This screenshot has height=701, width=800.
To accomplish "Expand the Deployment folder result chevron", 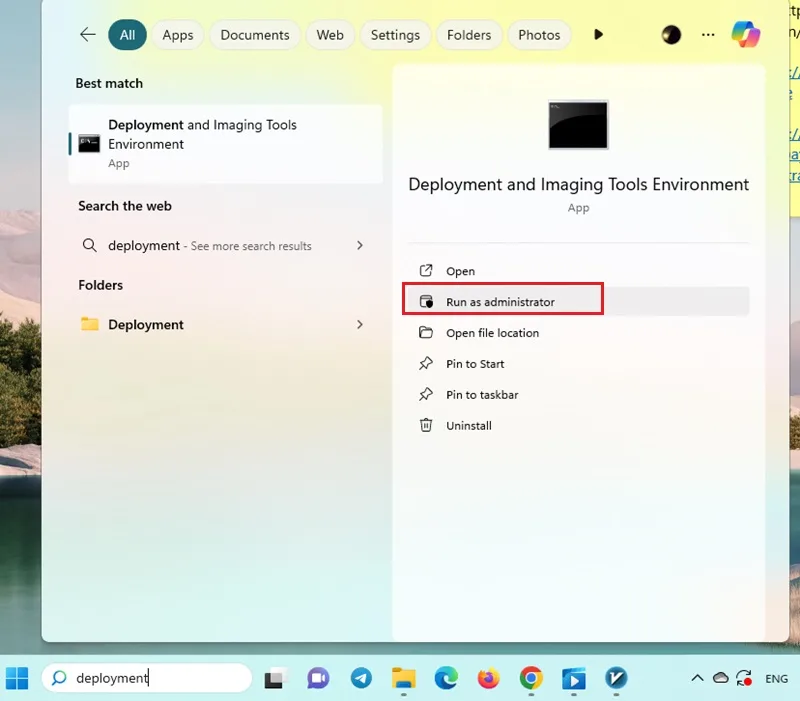I will click(360, 324).
